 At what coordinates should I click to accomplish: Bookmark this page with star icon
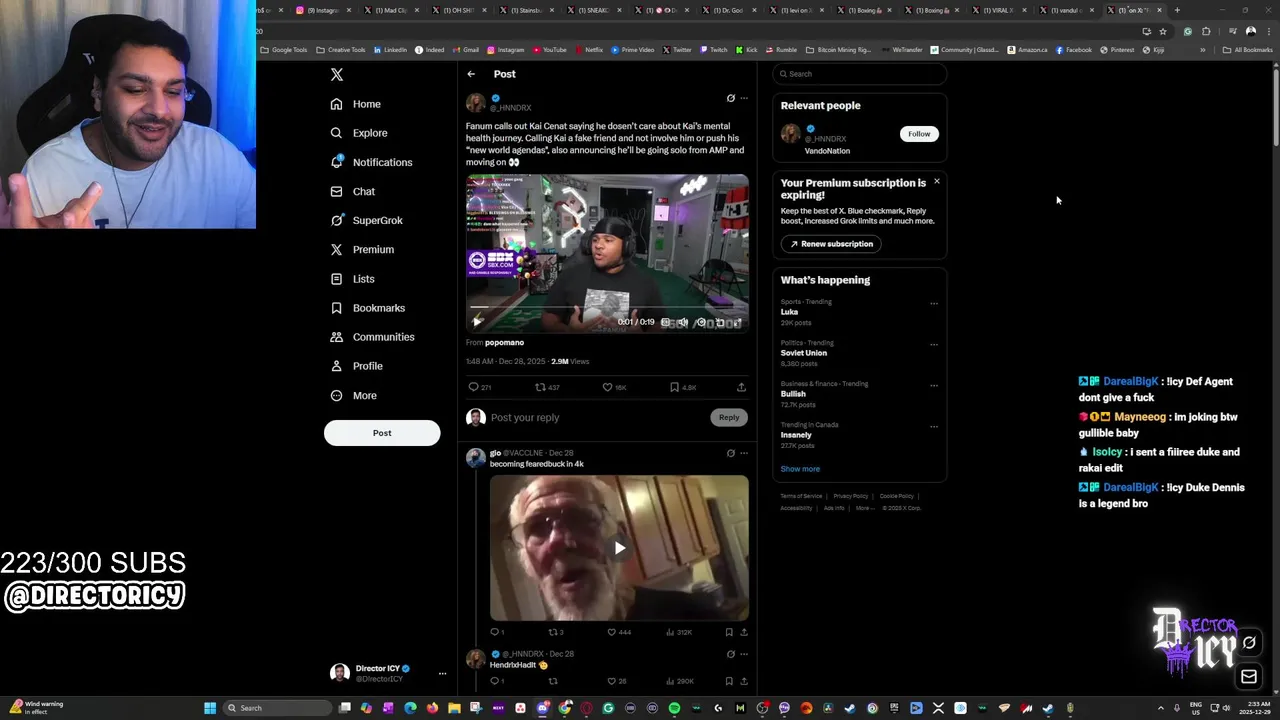click(x=1163, y=31)
